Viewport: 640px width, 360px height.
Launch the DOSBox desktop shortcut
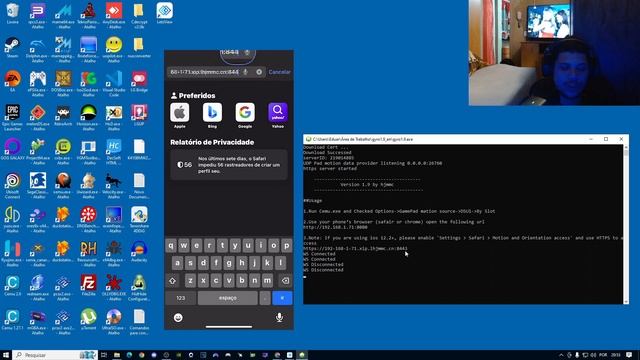click(63, 83)
